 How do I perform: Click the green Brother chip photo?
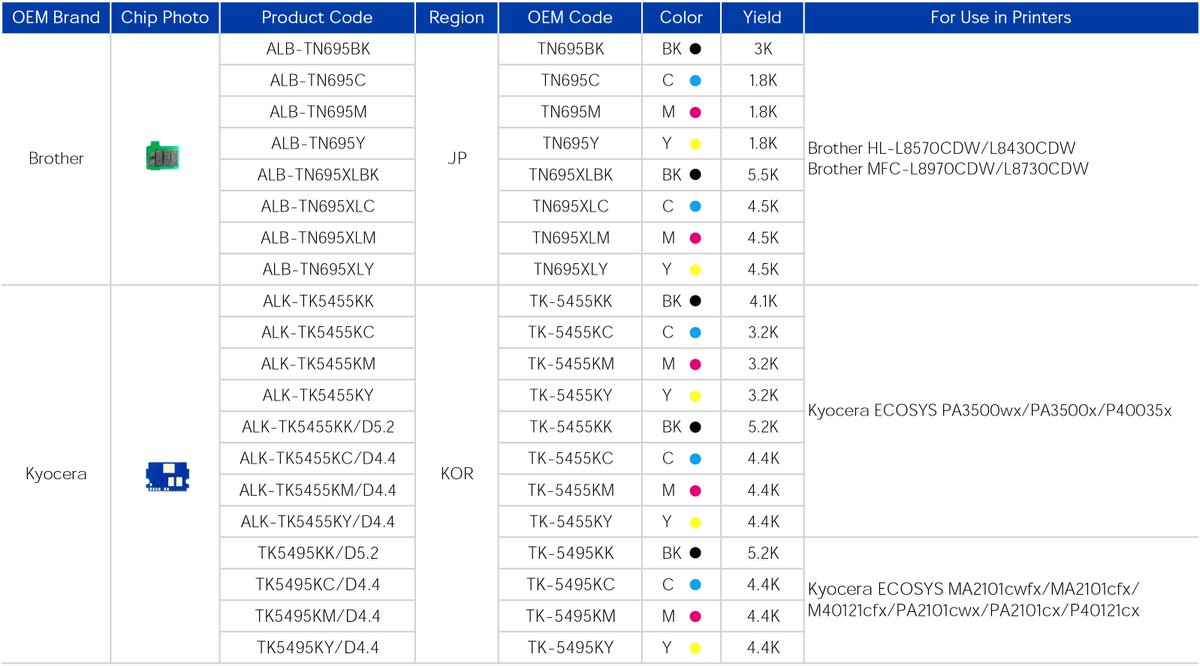pos(163,157)
